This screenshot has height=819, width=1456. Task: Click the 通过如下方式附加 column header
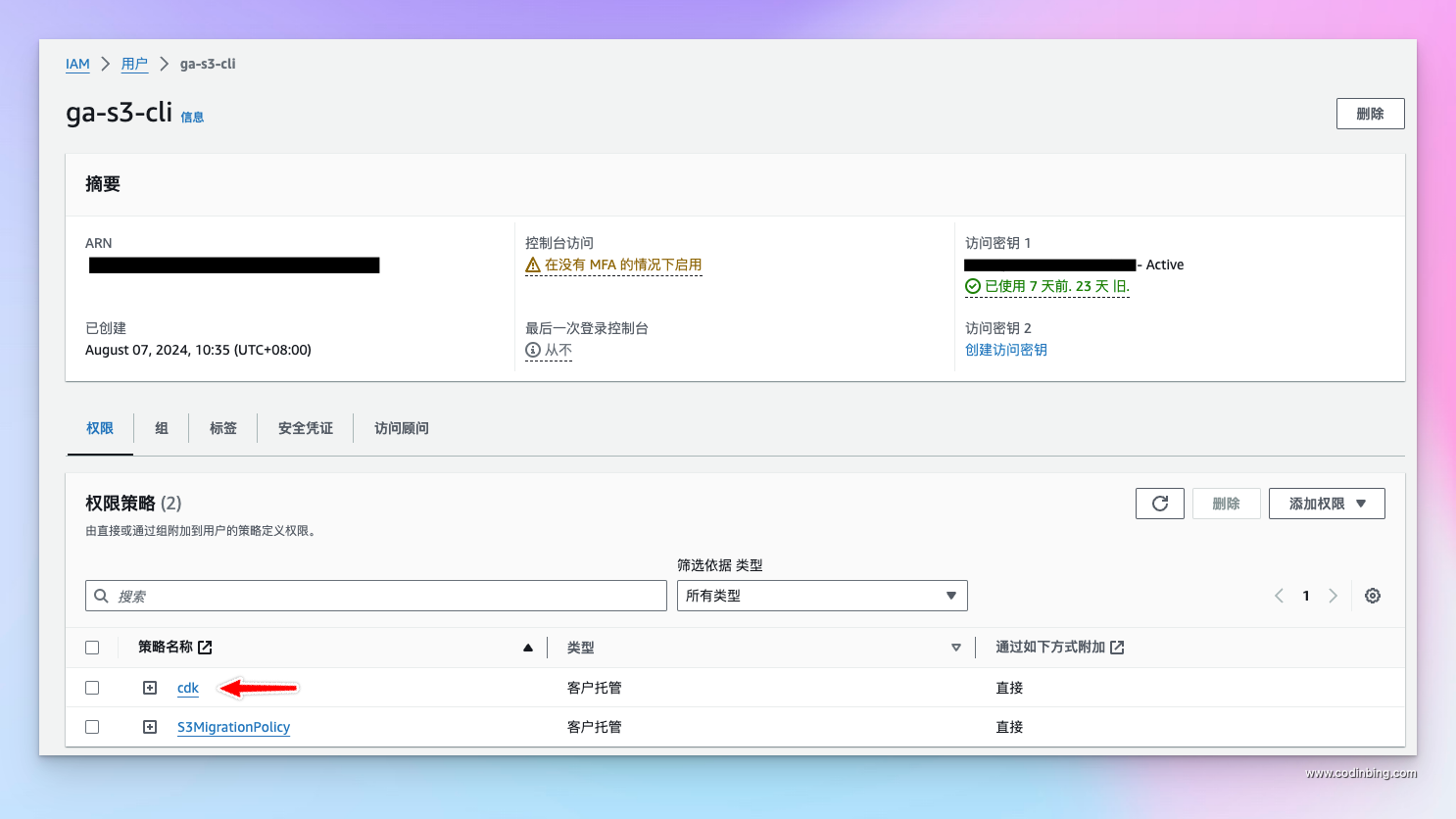pos(1050,648)
